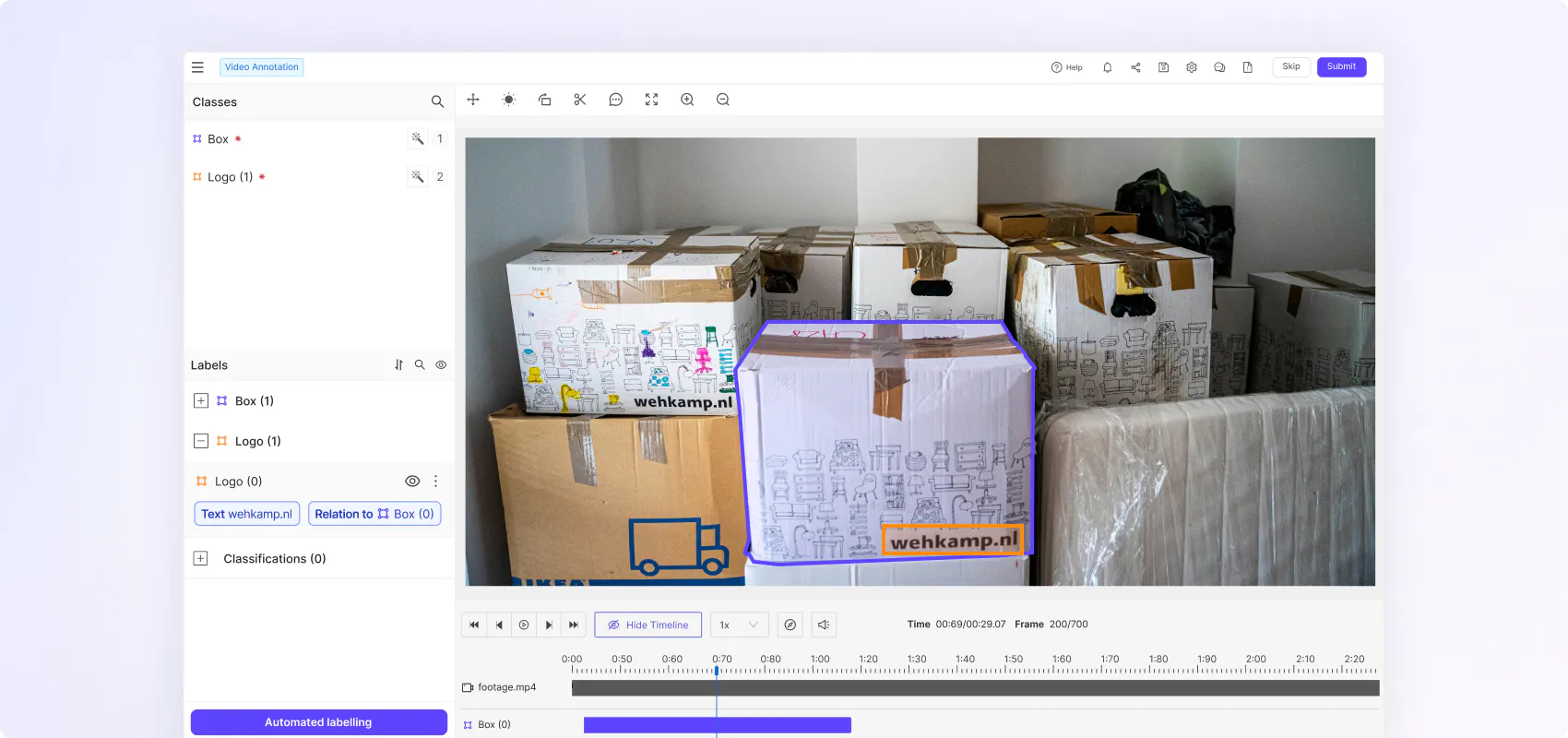Expand the Box (1) label group
Viewport: 1568px width, 738px height.
[200, 400]
